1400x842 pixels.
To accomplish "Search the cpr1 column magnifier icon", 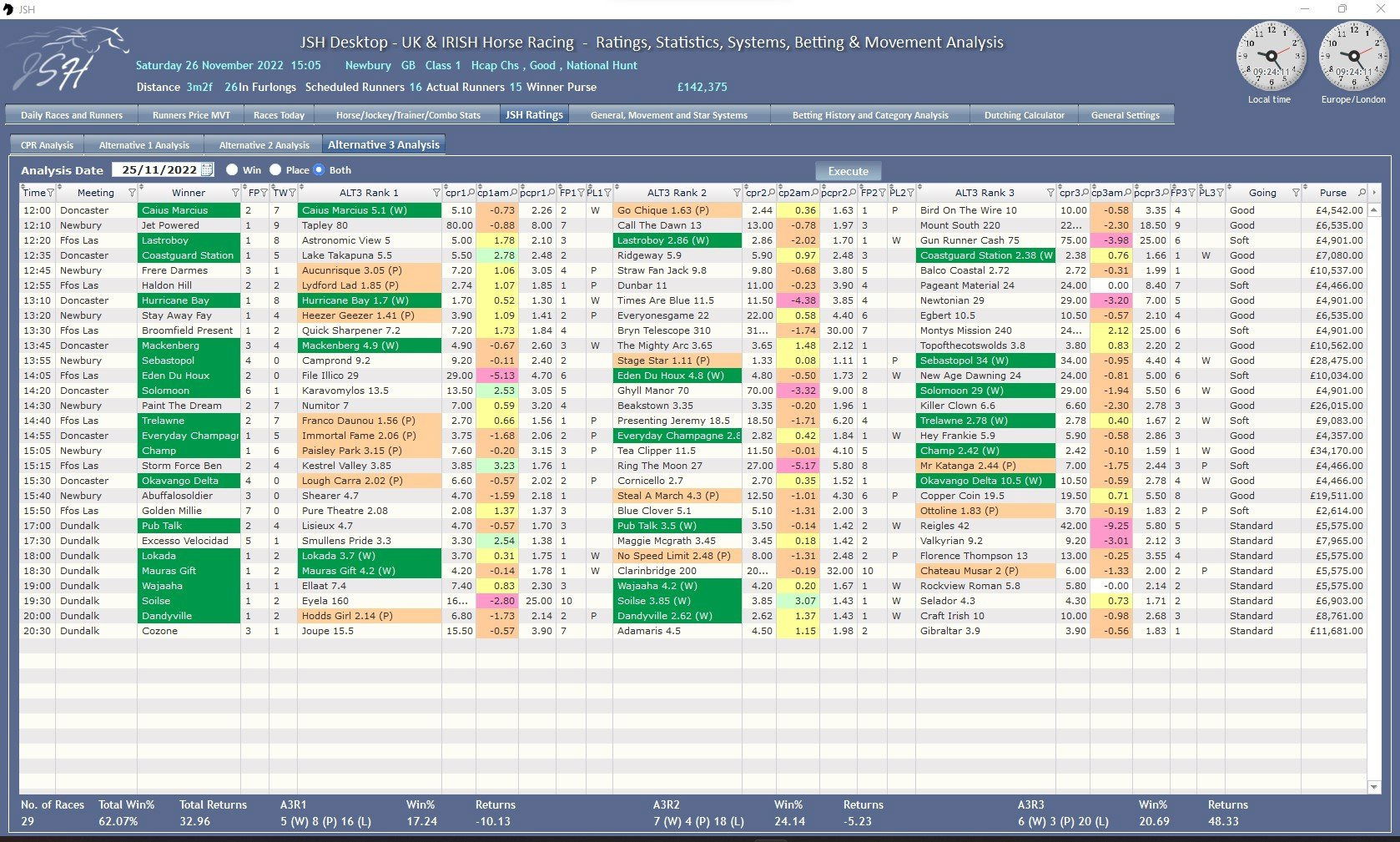I will (471, 193).
